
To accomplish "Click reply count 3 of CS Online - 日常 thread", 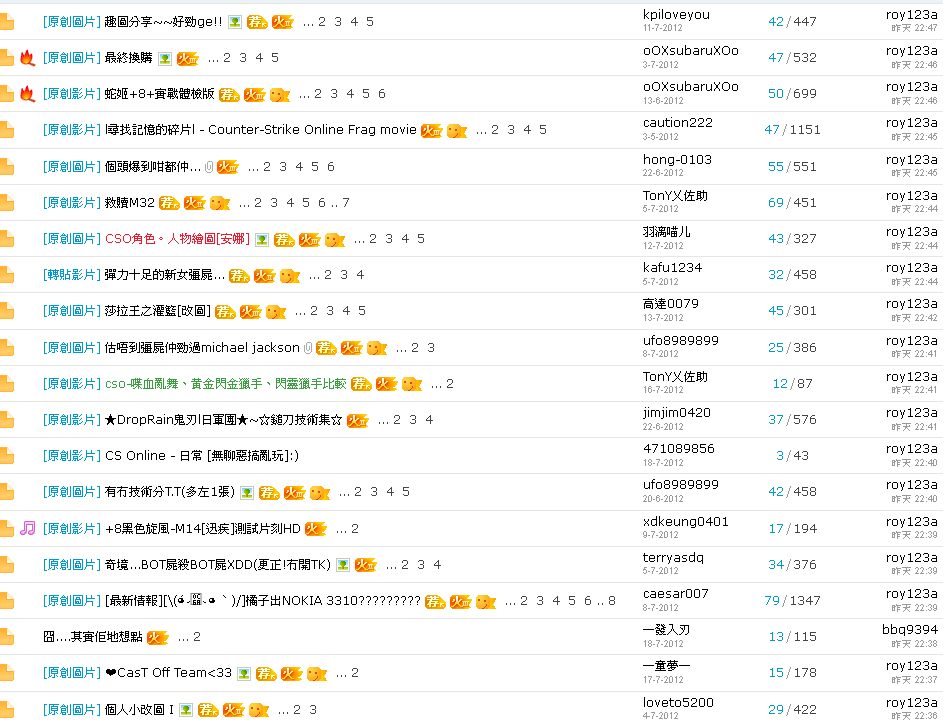I will [x=780, y=456].
